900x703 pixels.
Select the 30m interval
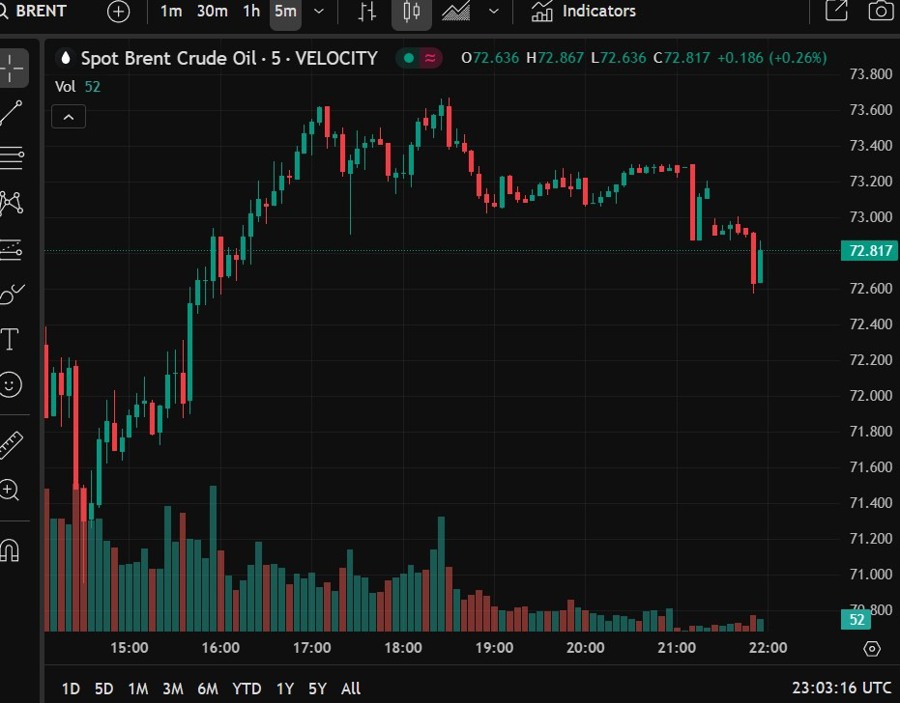pos(212,11)
